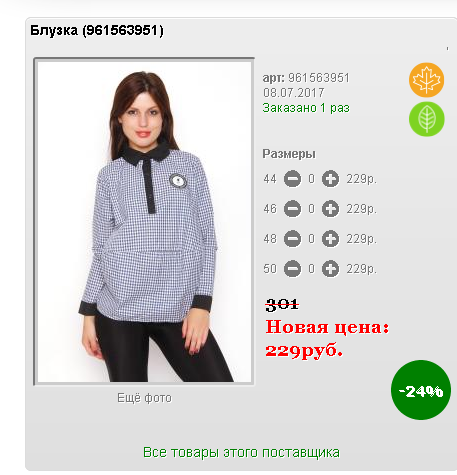Decrease quantity for size 44
Viewport: 457px width, 475px height.
(292, 179)
